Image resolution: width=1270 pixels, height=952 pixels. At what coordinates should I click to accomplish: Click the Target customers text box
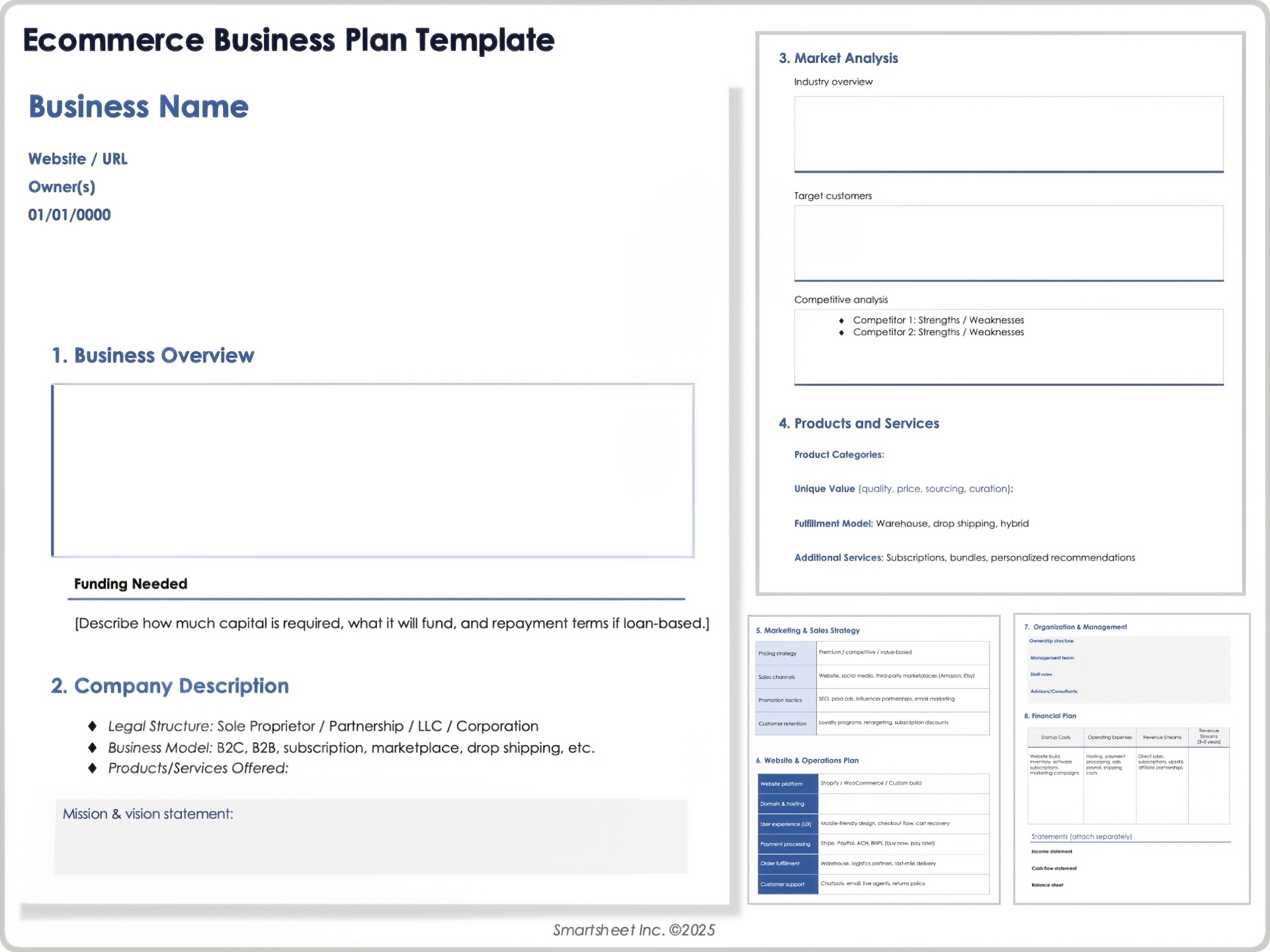[1008, 243]
